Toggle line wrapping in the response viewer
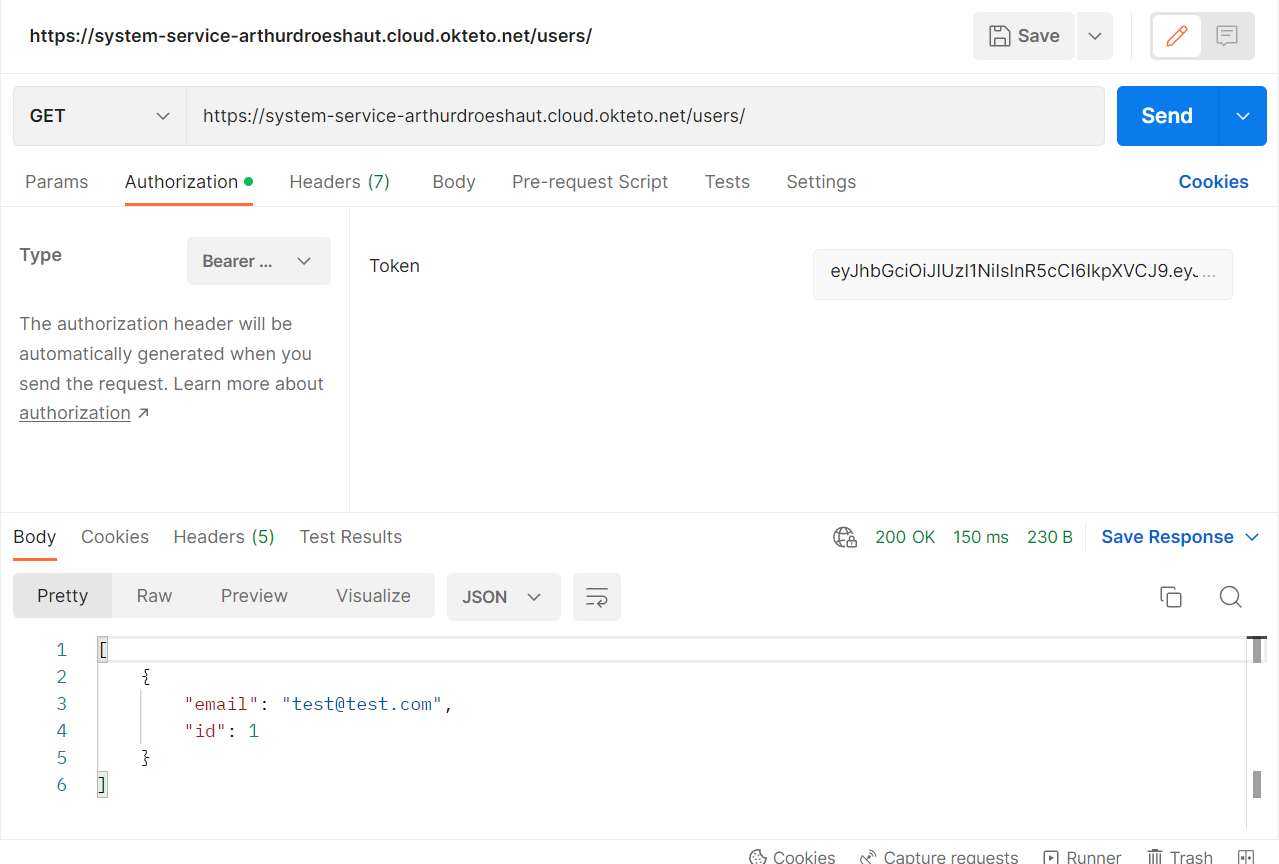Screen dimensions: 1279x864 596,596
